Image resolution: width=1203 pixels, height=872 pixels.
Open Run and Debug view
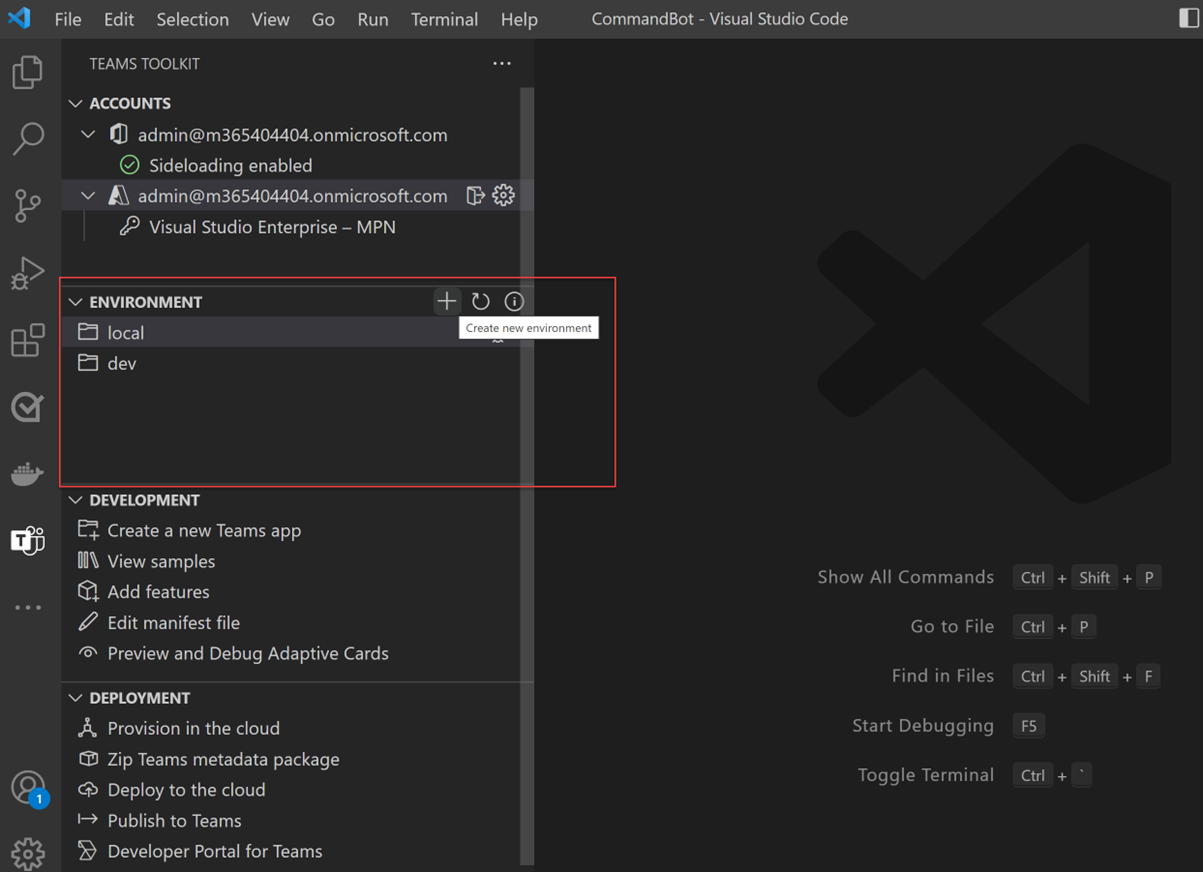(28, 272)
